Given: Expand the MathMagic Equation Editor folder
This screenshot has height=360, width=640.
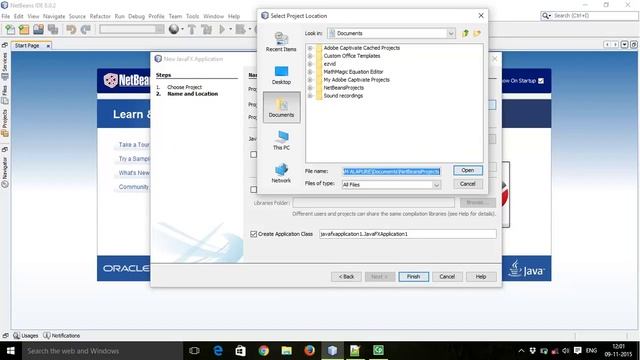Looking at the screenshot, I should click(310, 72).
